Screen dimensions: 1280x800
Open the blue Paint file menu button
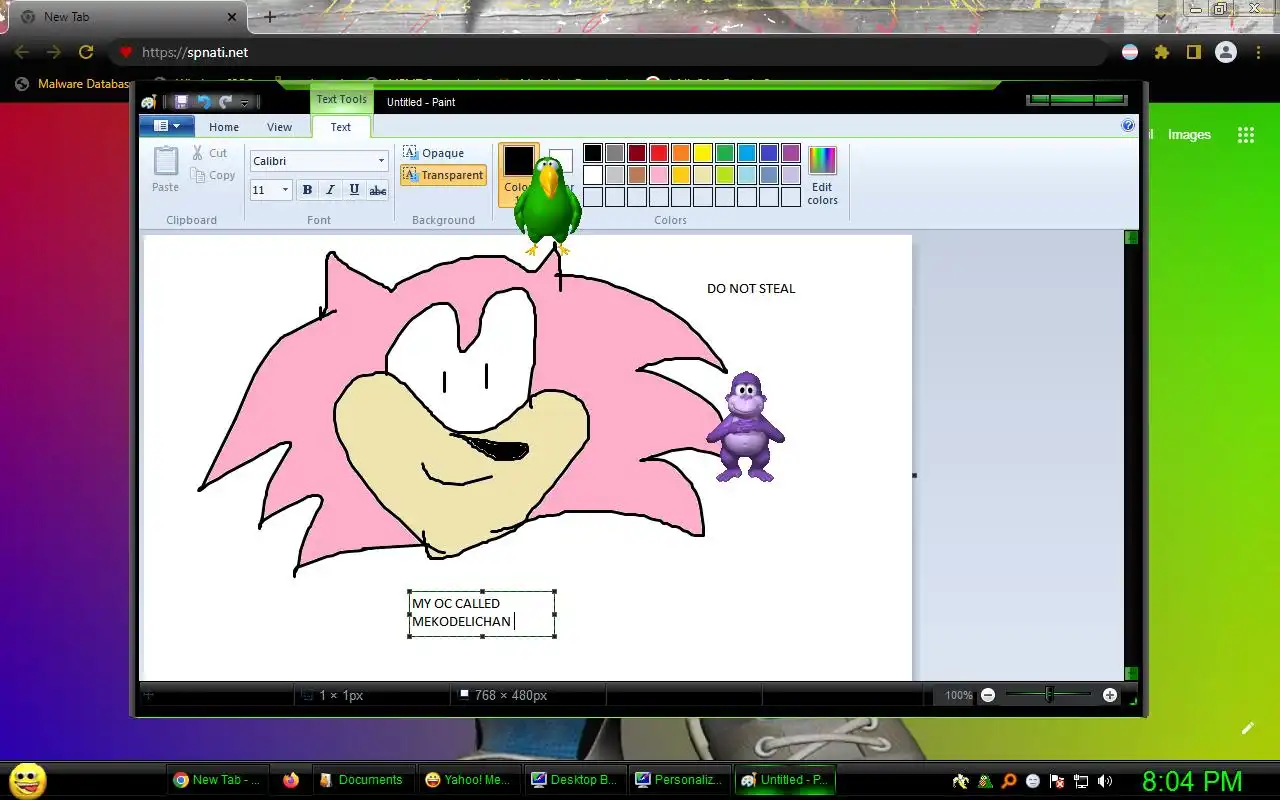pos(166,126)
